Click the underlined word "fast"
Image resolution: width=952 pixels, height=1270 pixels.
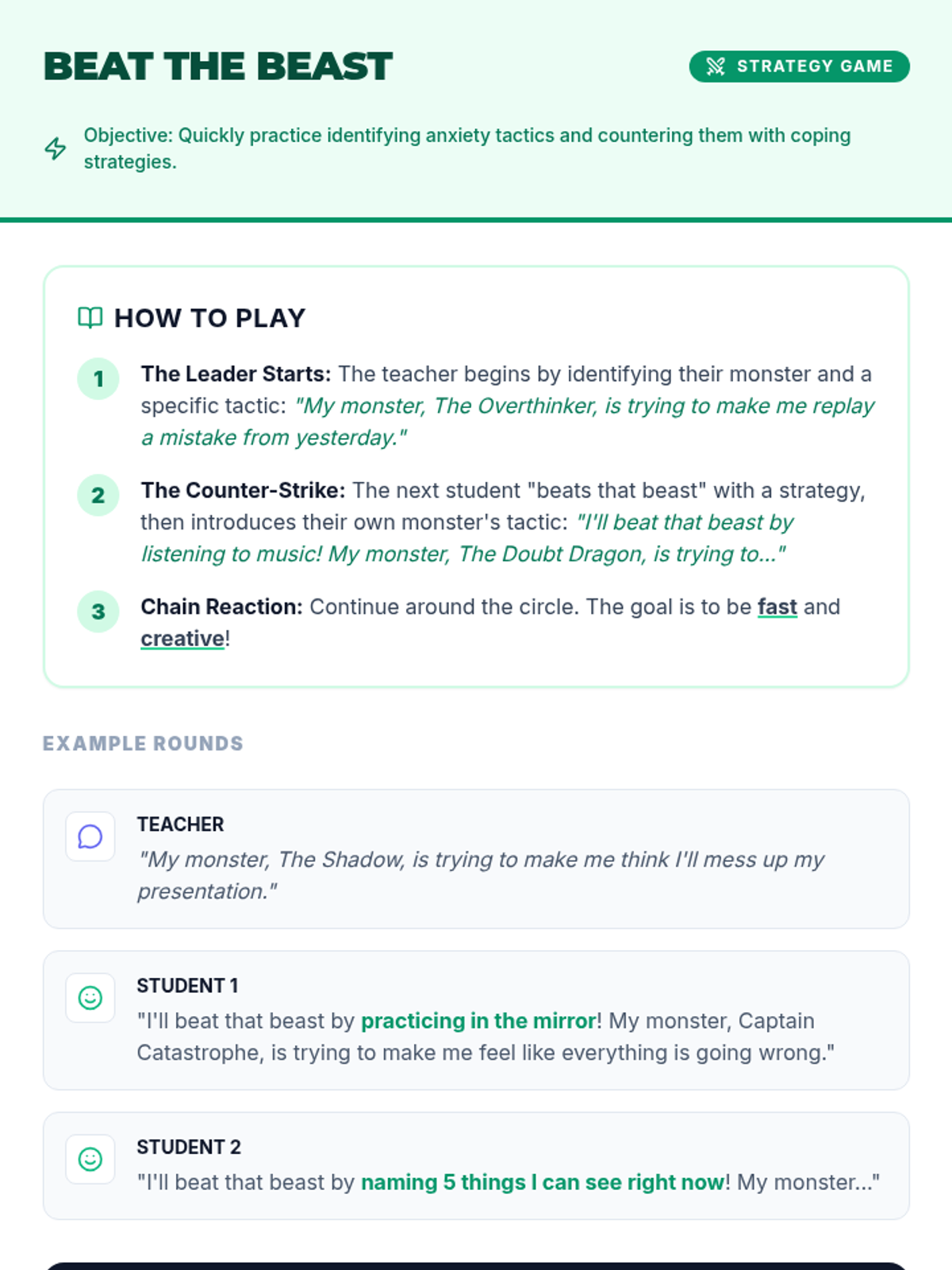777,607
